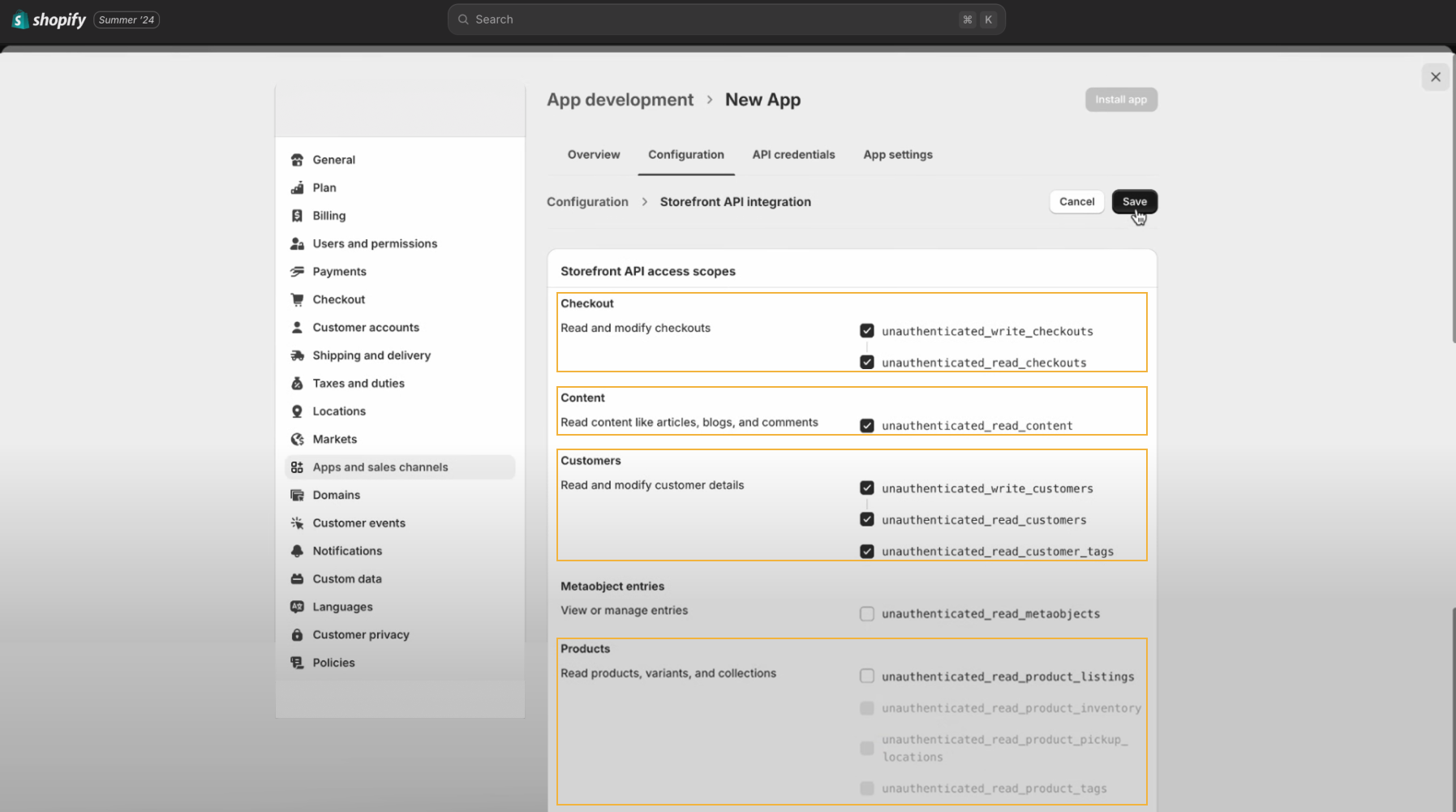Viewport: 1456px width, 812px height.
Task: Select the Configuration tab
Action: (686, 155)
